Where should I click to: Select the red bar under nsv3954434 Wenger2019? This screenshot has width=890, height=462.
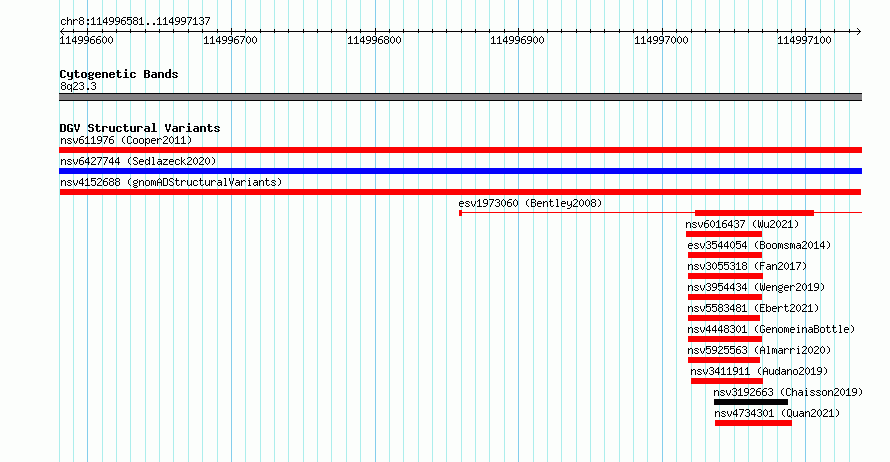[x=725, y=297]
